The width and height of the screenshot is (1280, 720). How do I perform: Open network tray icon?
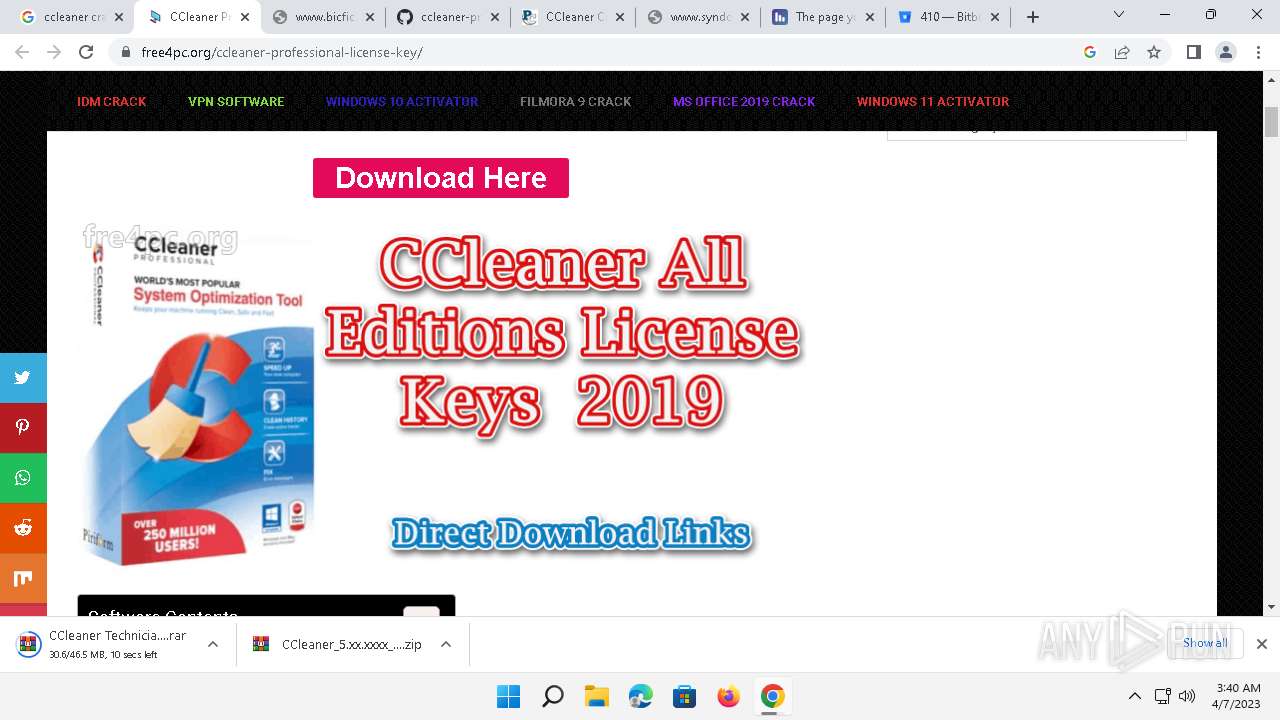1162,696
